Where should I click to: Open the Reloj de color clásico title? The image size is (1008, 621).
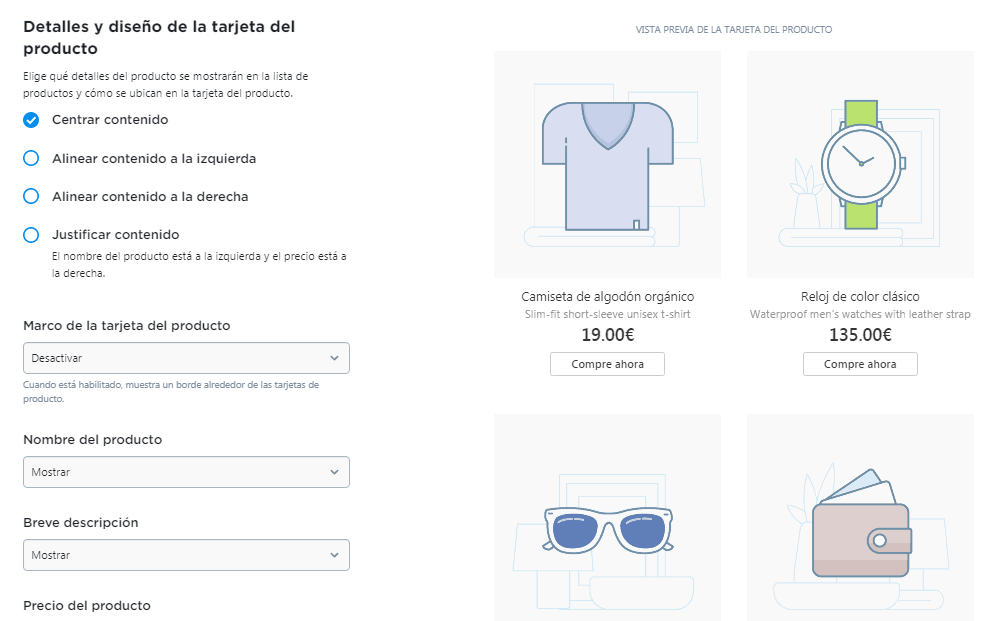860,296
